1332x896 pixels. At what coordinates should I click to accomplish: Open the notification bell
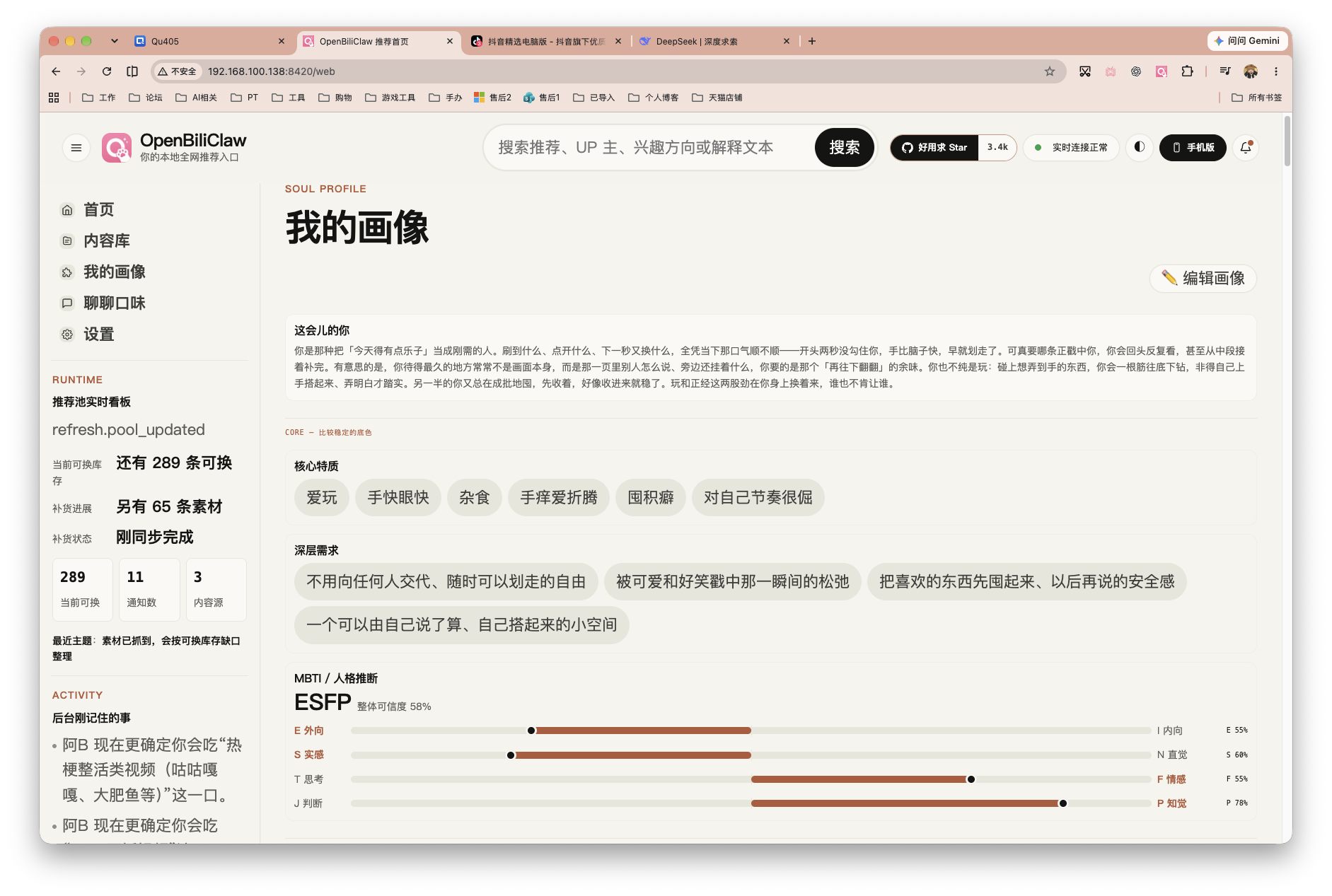(x=1246, y=147)
